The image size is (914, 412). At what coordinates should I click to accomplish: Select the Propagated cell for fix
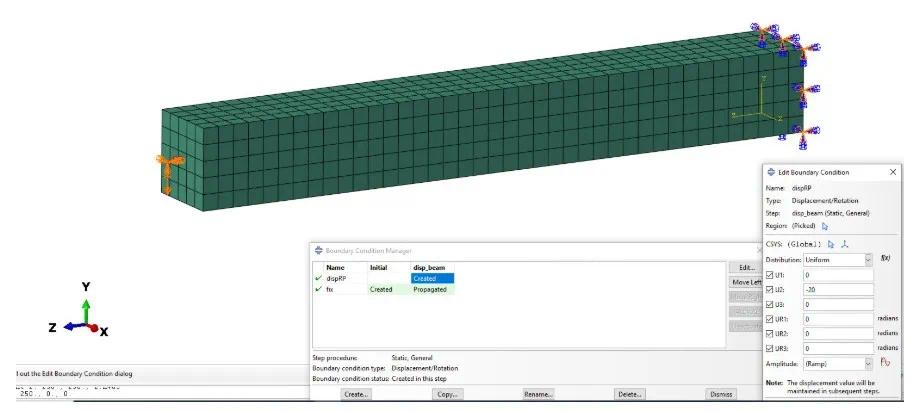(432, 289)
